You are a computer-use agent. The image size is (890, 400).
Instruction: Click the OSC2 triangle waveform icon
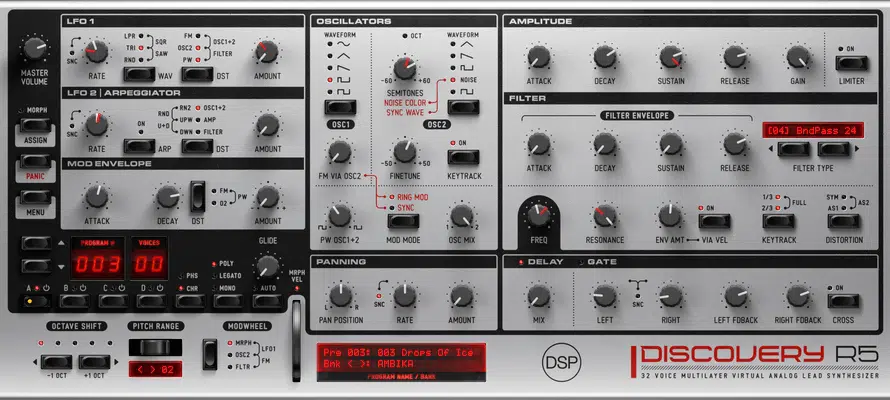pos(467,44)
